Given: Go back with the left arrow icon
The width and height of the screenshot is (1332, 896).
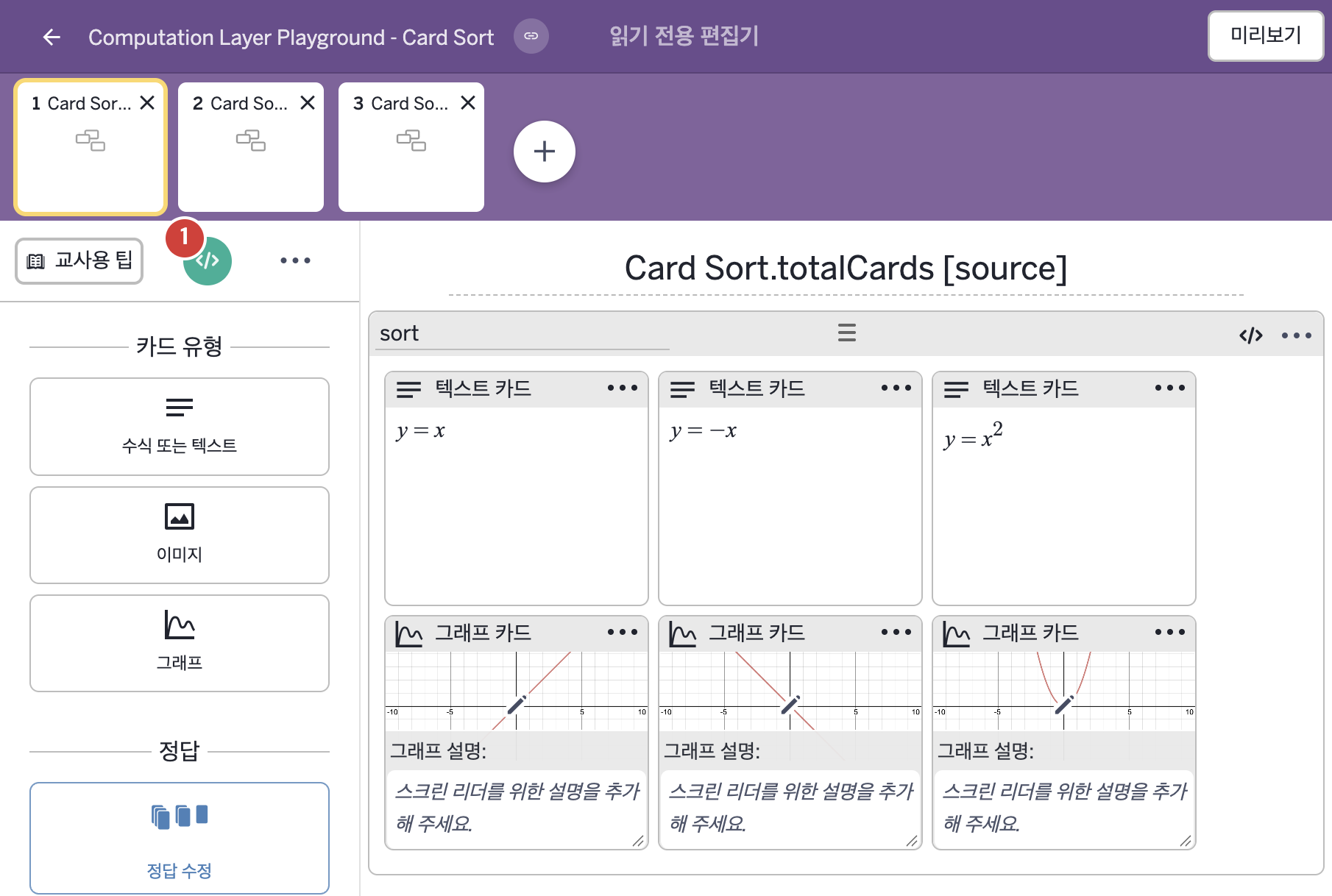Looking at the screenshot, I should pos(51,37).
